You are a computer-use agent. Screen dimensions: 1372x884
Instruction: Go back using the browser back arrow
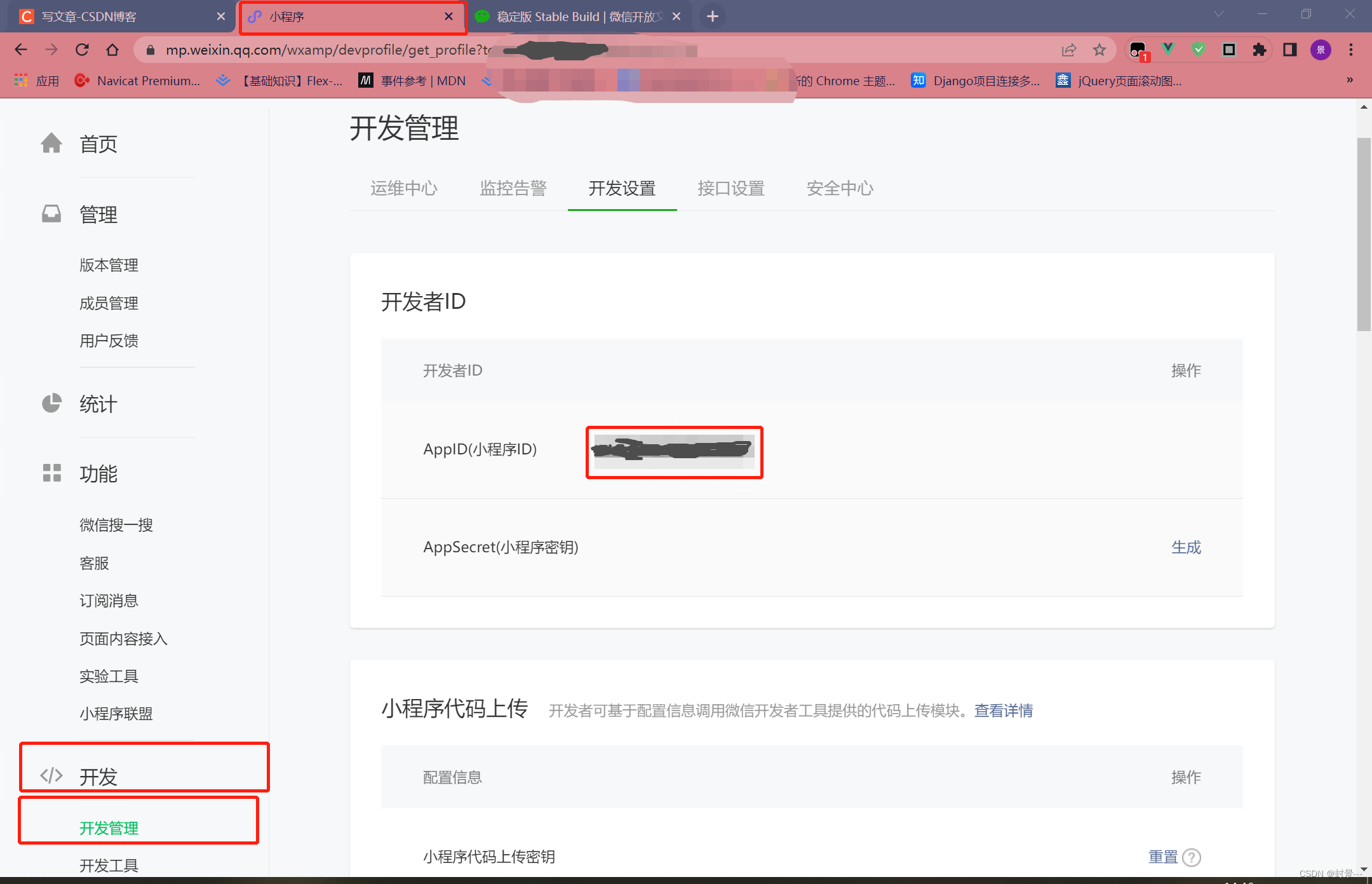(x=21, y=50)
